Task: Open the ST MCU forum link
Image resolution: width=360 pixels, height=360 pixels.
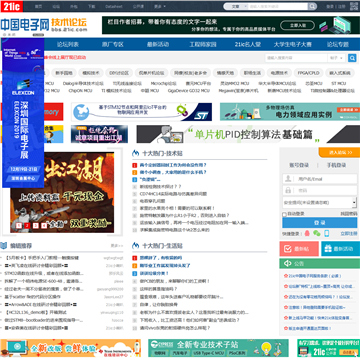Action: pos(338,83)
